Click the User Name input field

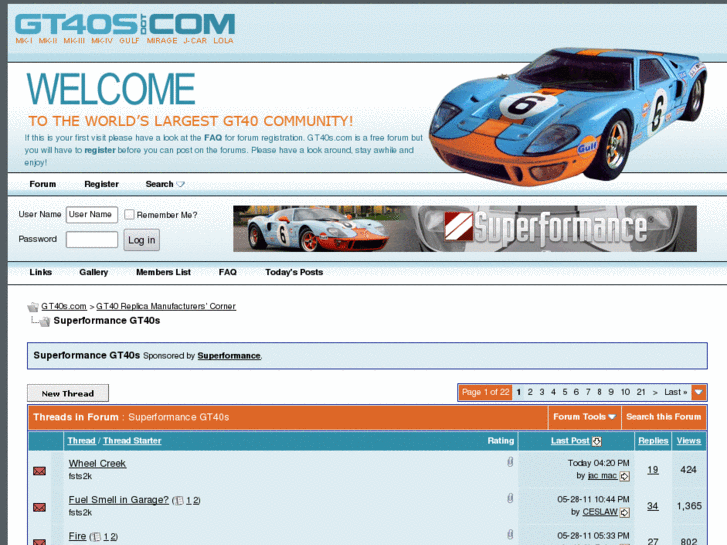point(92,214)
